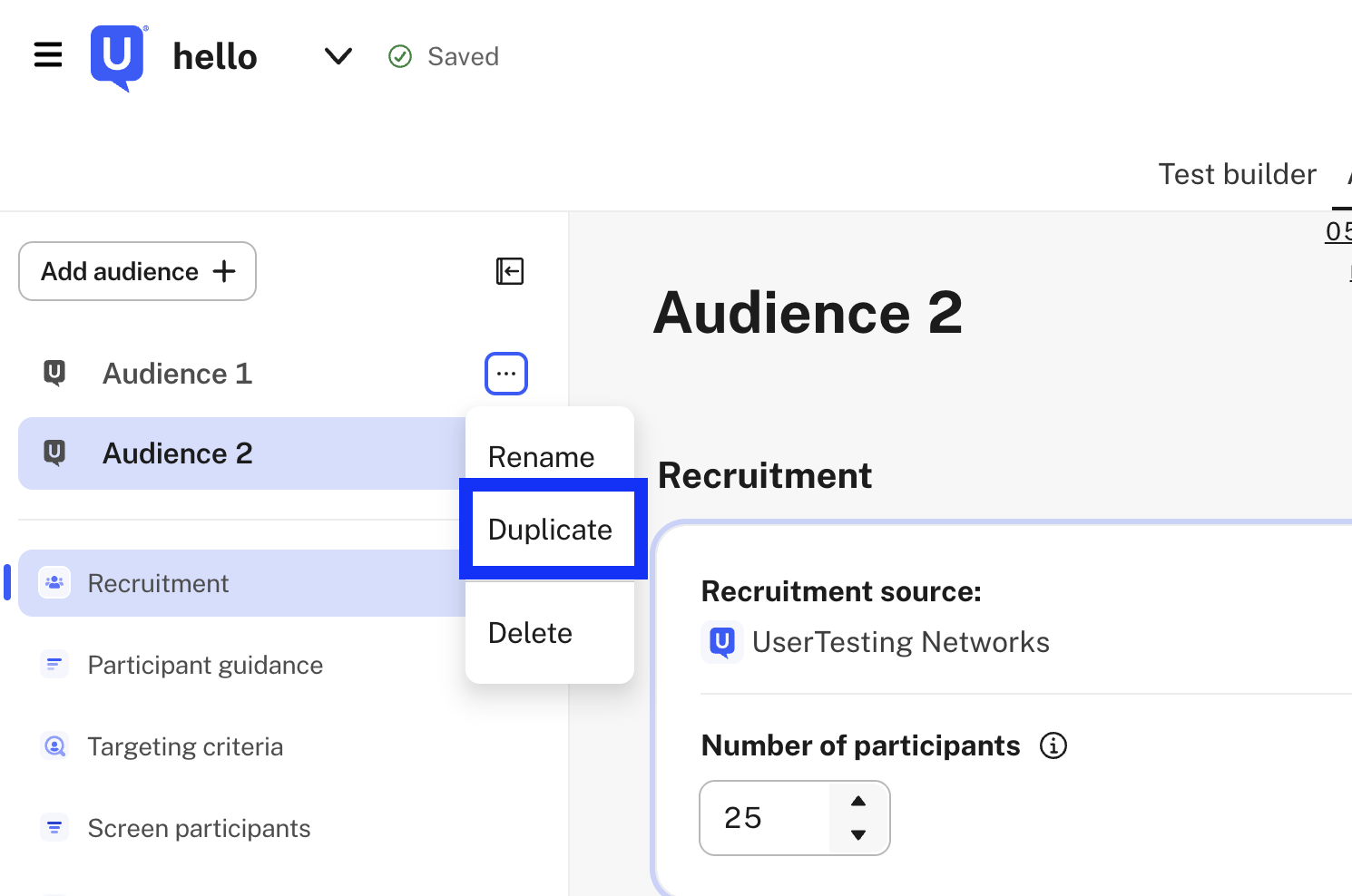Click the Audience 2 row logo icon
This screenshot has width=1352, height=896.
tap(54, 453)
